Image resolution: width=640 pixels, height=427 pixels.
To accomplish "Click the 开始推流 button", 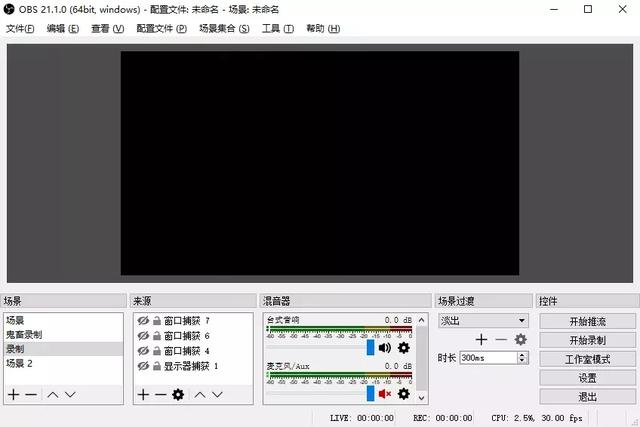I will click(587, 321).
